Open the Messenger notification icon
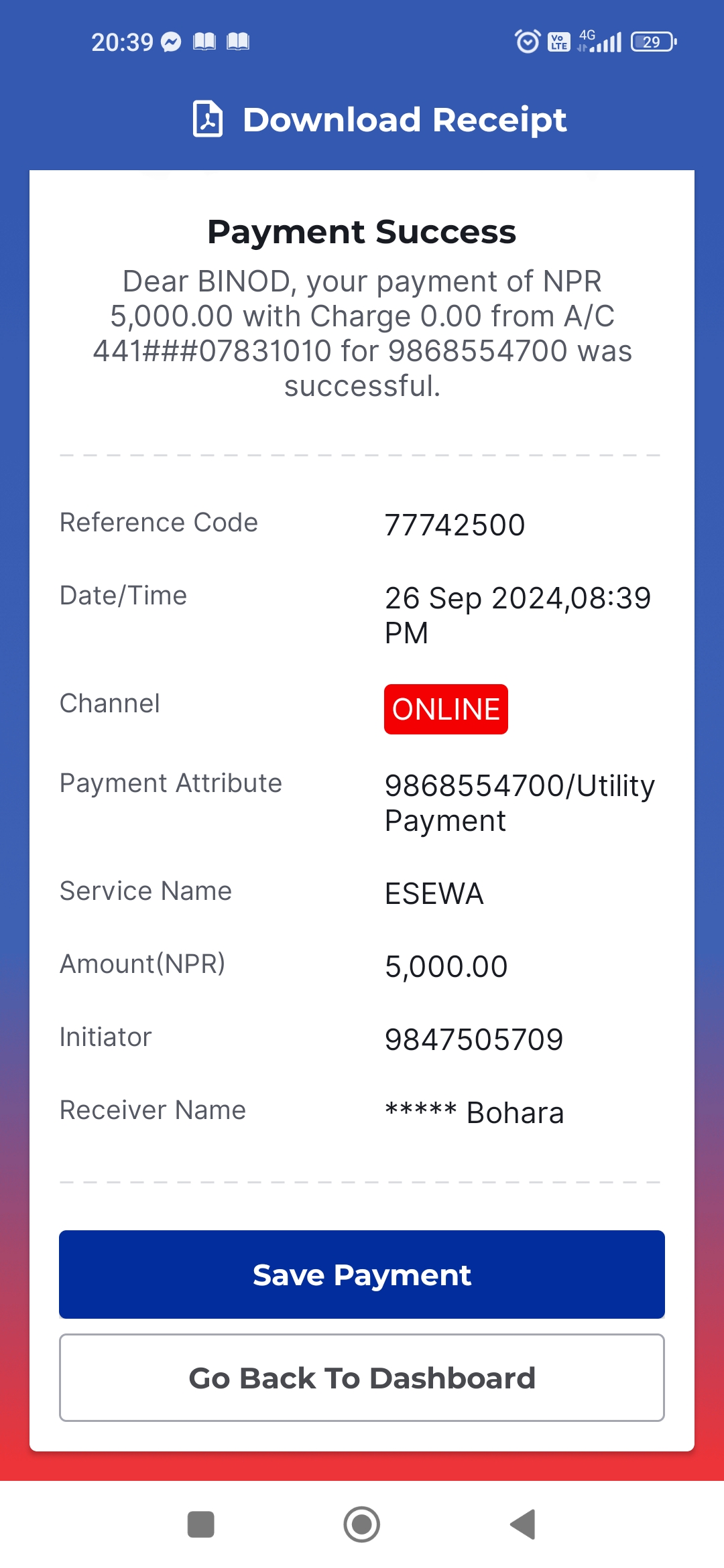This screenshot has height=1568, width=724. (x=172, y=42)
